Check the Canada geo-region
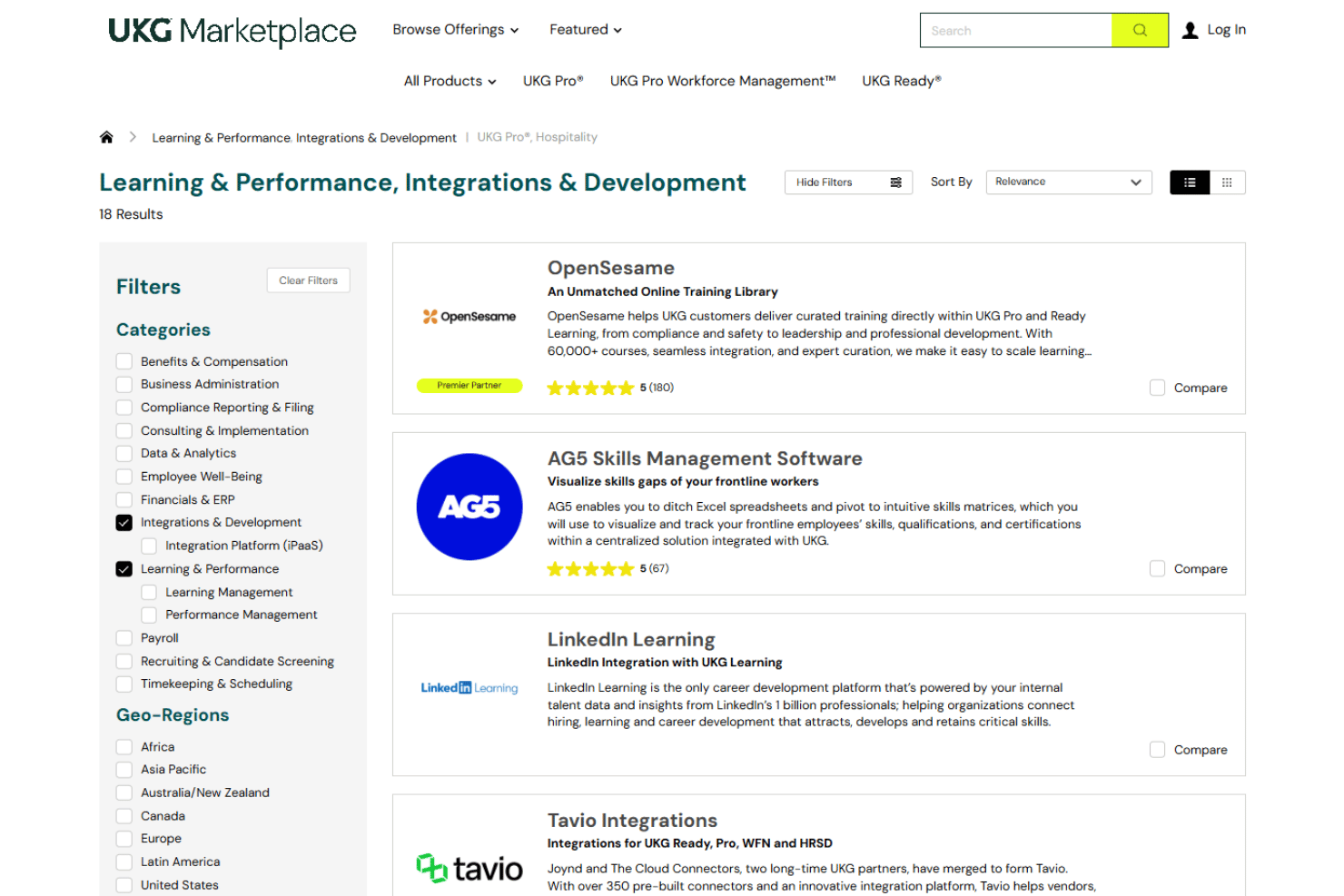The image size is (1344, 896). click(x=124, y=816)
